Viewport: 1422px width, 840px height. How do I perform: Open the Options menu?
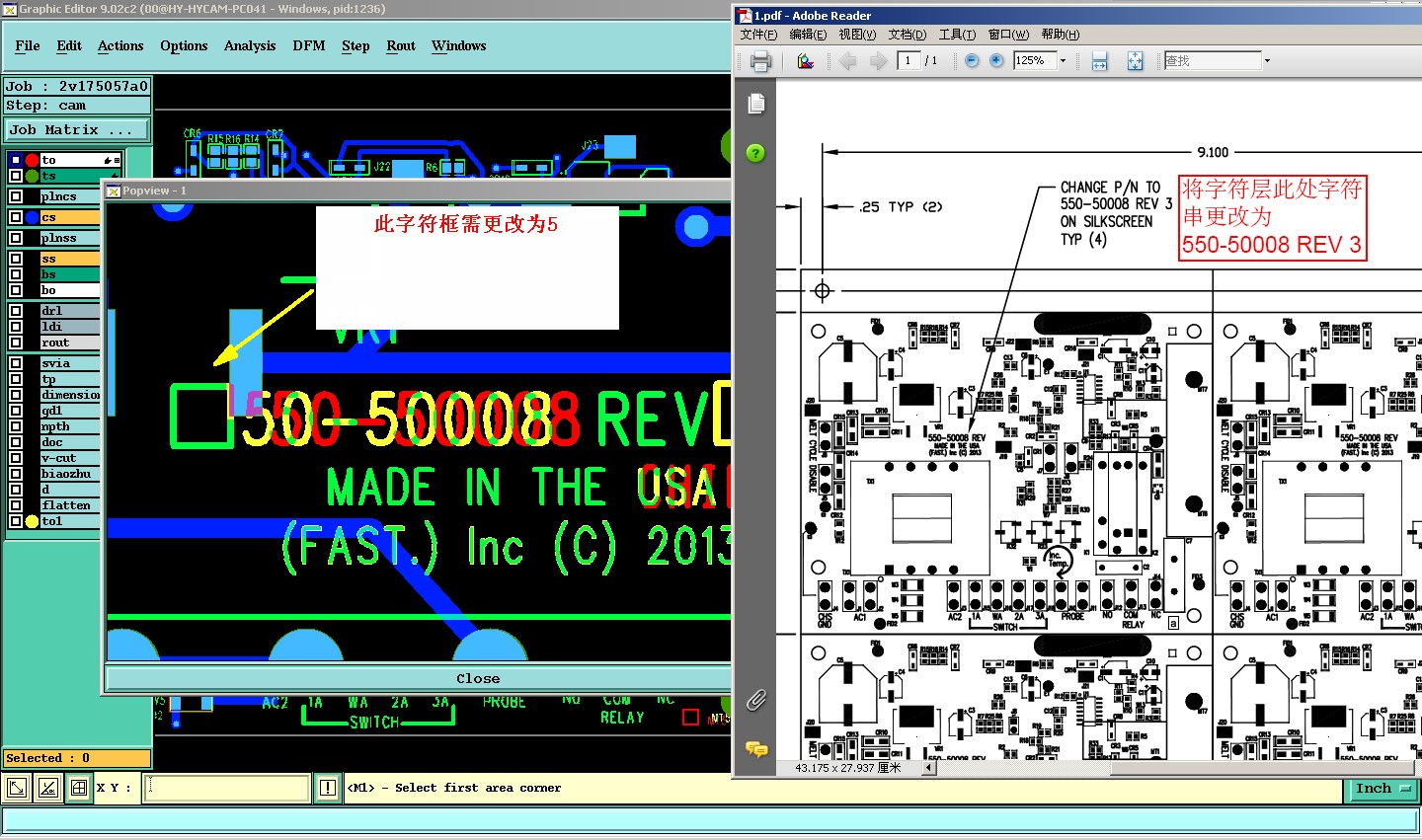point(184,45)
